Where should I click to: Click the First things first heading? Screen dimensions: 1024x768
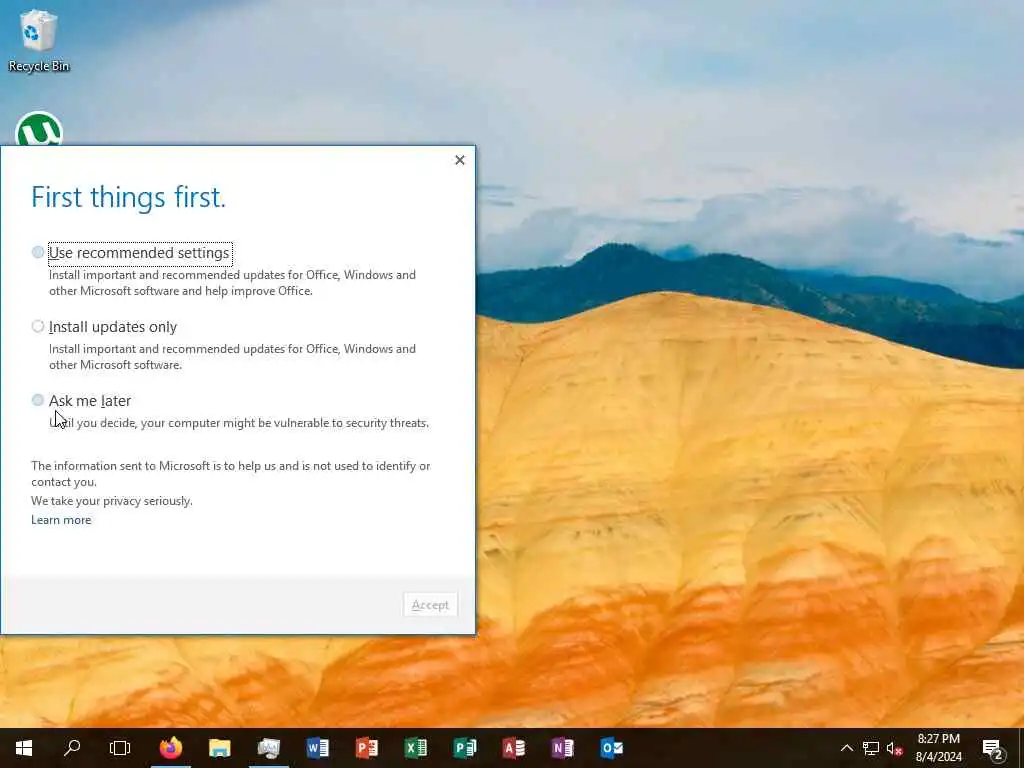[x=129, y=197]
